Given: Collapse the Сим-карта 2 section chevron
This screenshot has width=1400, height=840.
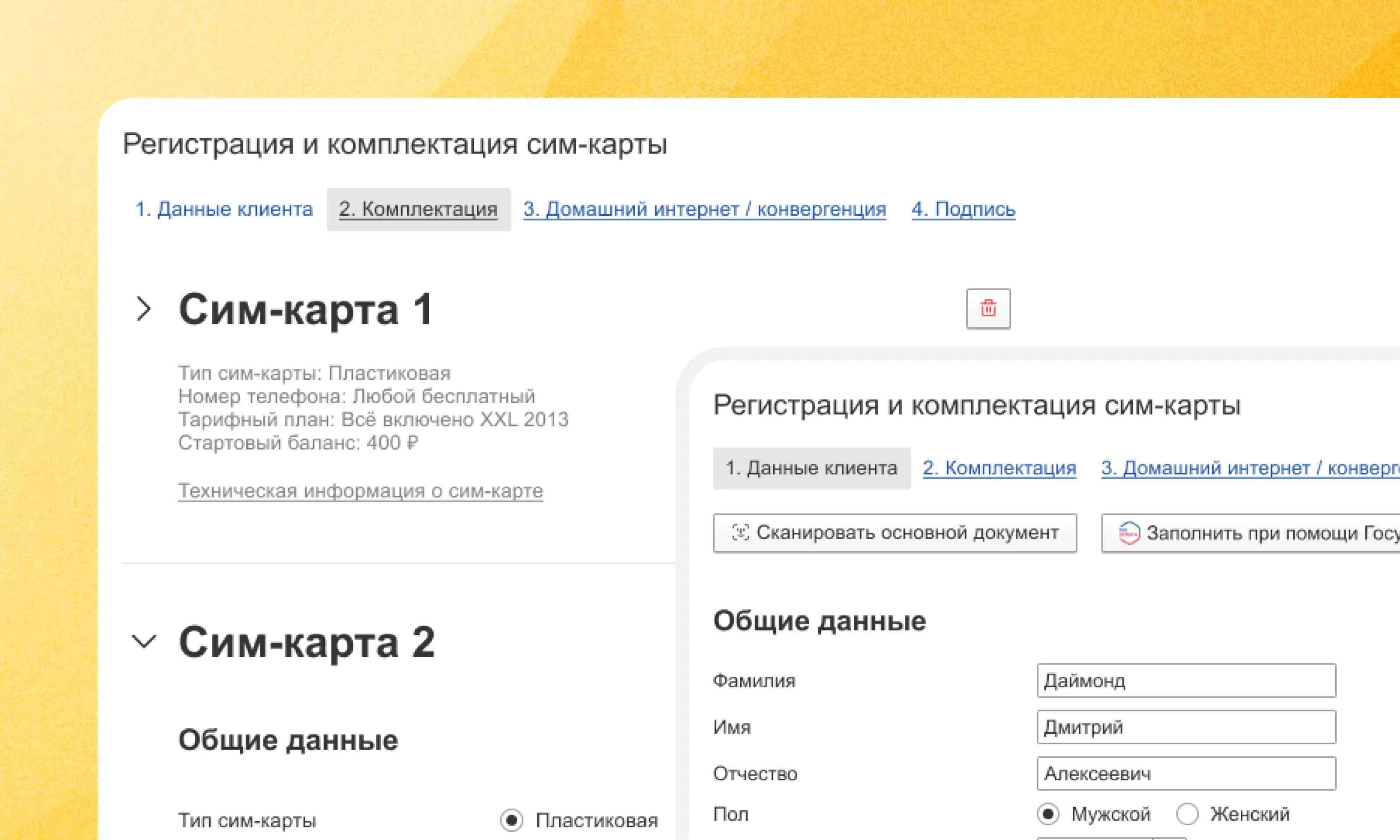Looking at the screenshot, I should coord(144,642).
